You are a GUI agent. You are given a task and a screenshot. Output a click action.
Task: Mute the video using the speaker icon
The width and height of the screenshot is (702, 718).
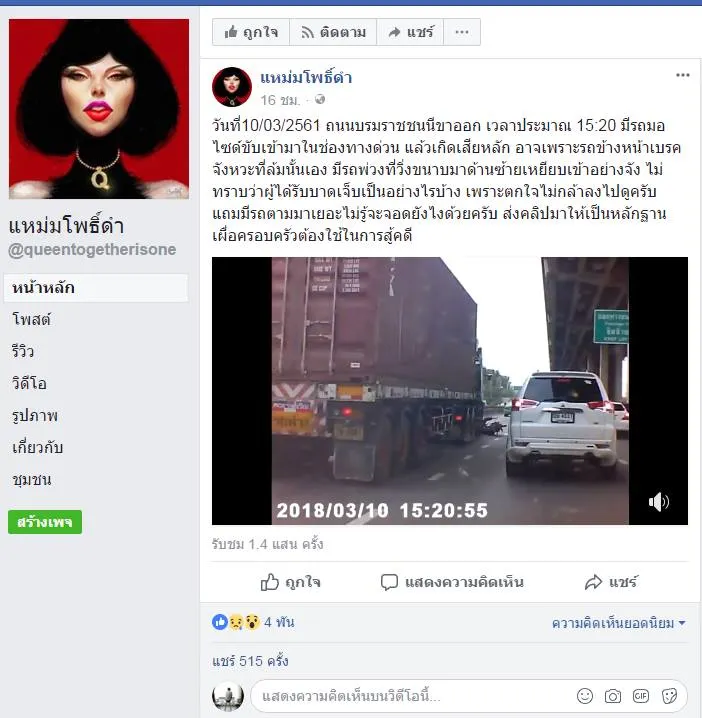658,502
